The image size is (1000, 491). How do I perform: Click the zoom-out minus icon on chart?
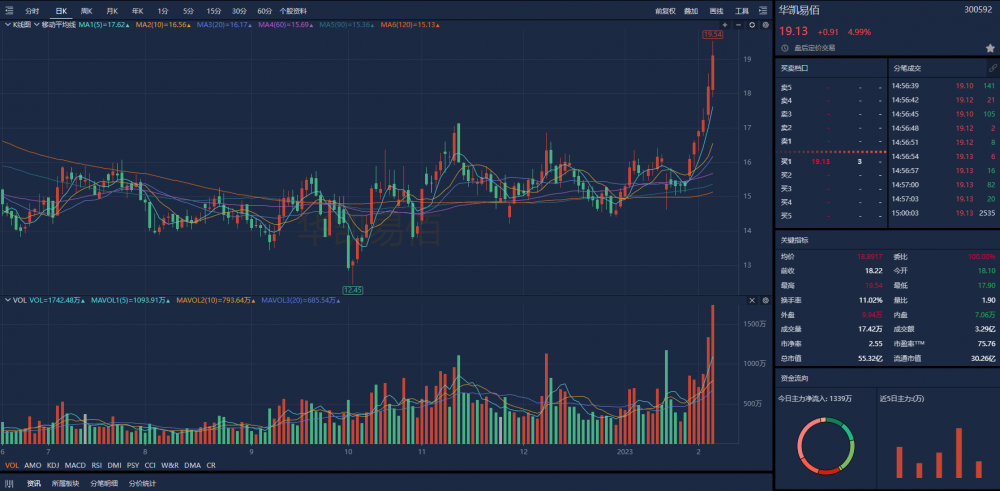(739, 22)
